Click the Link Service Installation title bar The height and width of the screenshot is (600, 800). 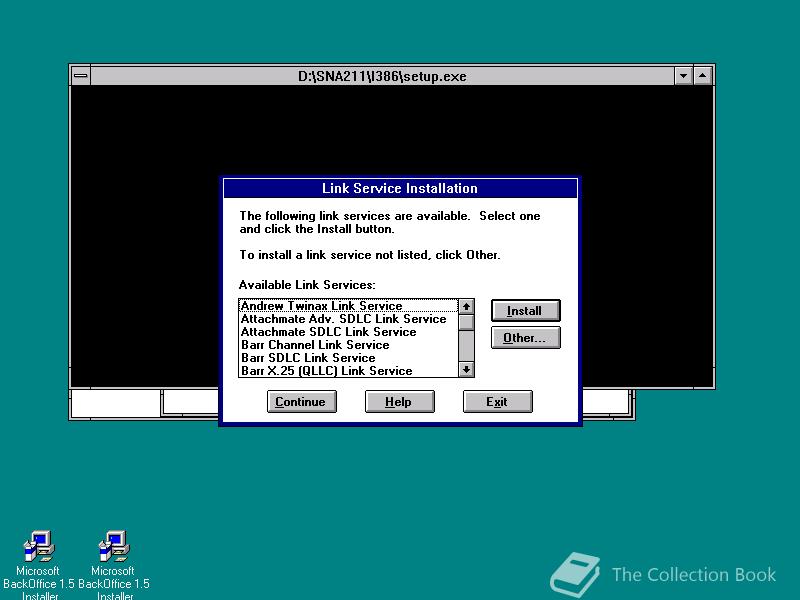pos(400,188)
